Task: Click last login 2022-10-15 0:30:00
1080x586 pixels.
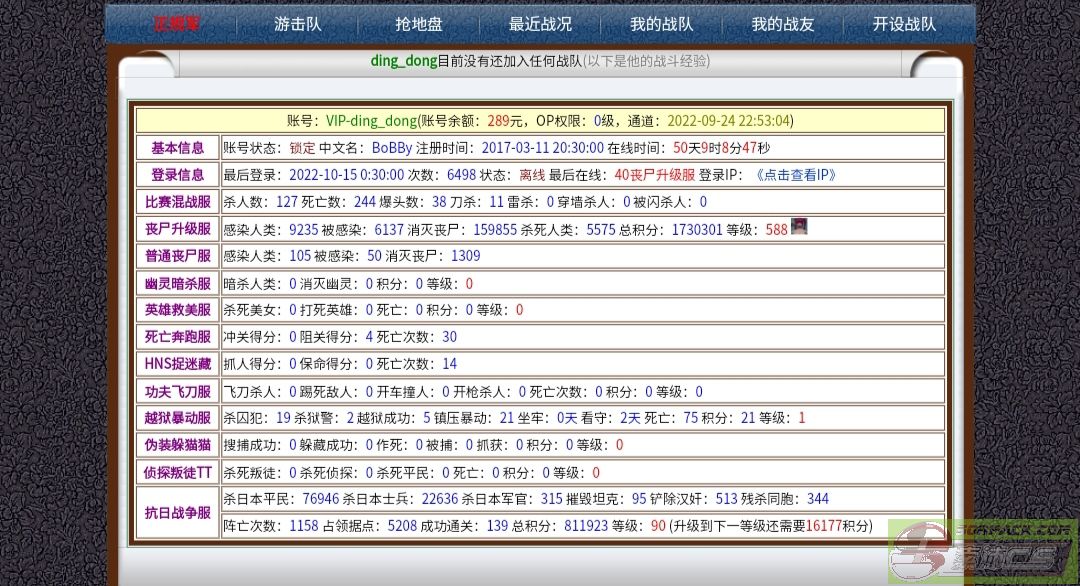Action: tap(346, 175)
